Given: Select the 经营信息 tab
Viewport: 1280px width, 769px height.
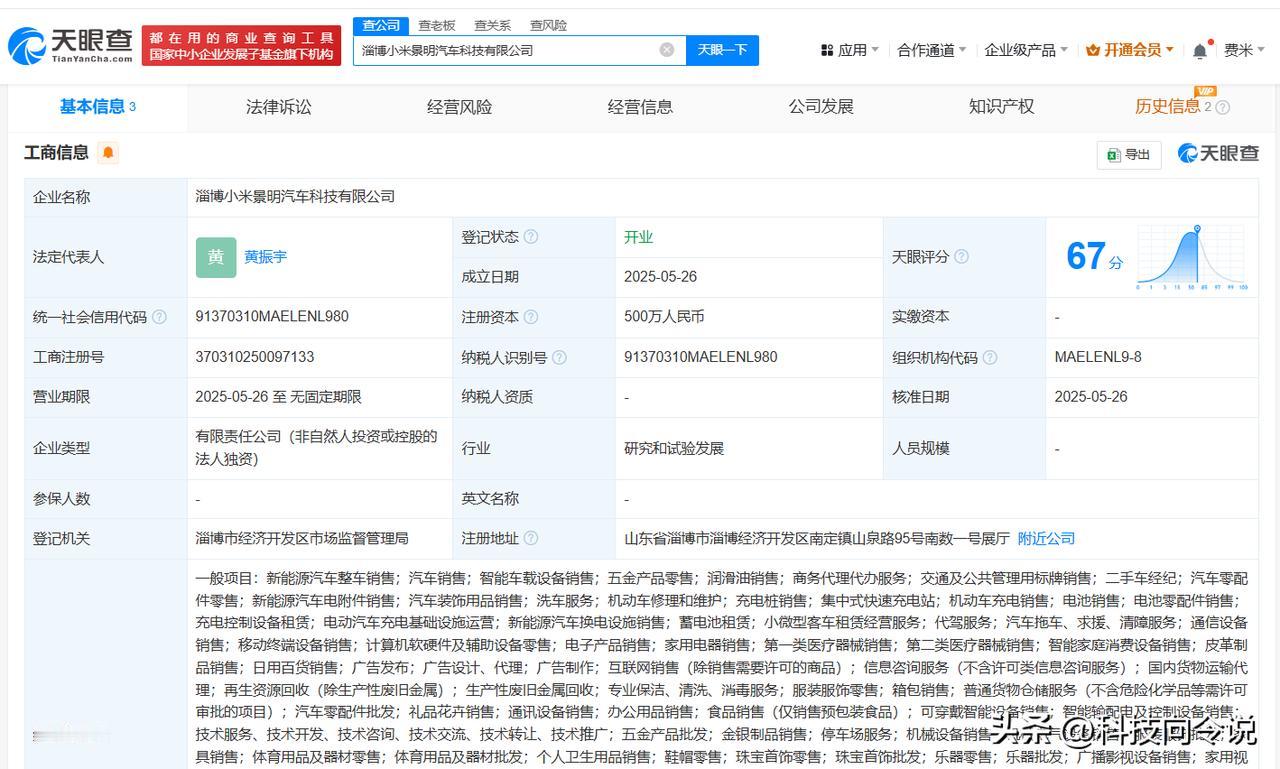Looking at the screenshot, I should coord(640,107).
